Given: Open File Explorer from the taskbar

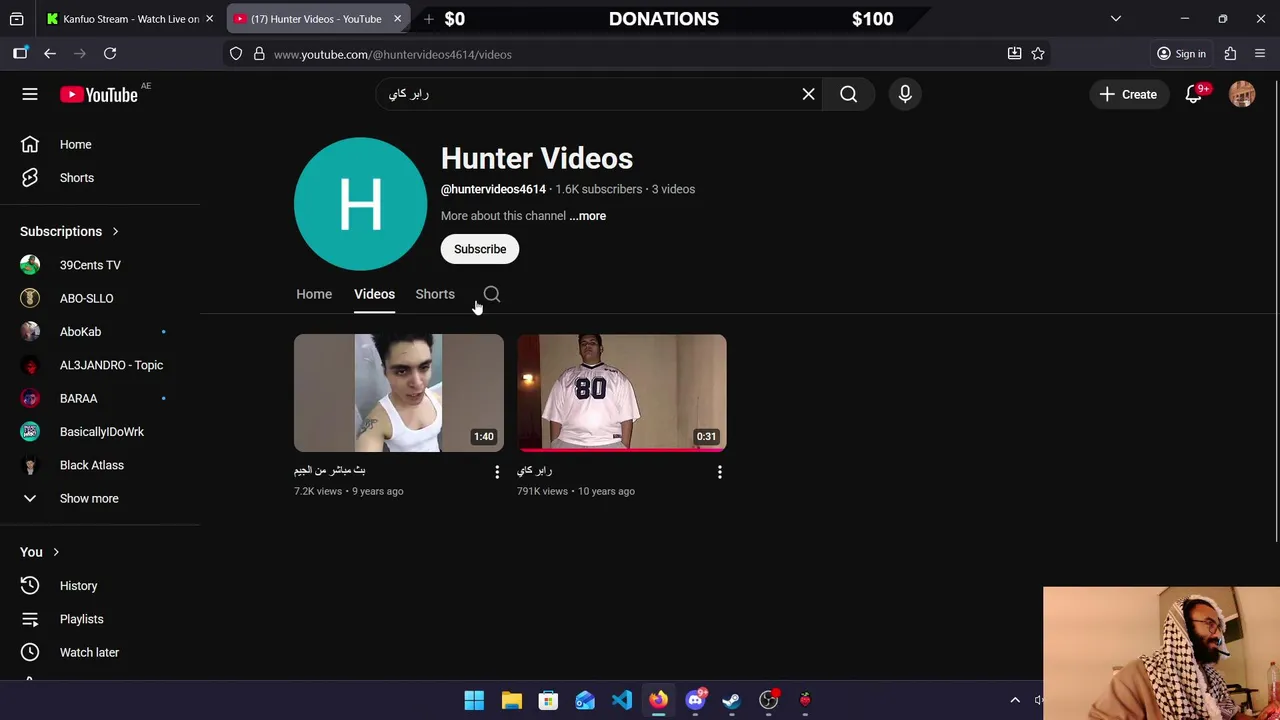Looking at the screenshot, I should pyautogui.click(x=511, y=700).
